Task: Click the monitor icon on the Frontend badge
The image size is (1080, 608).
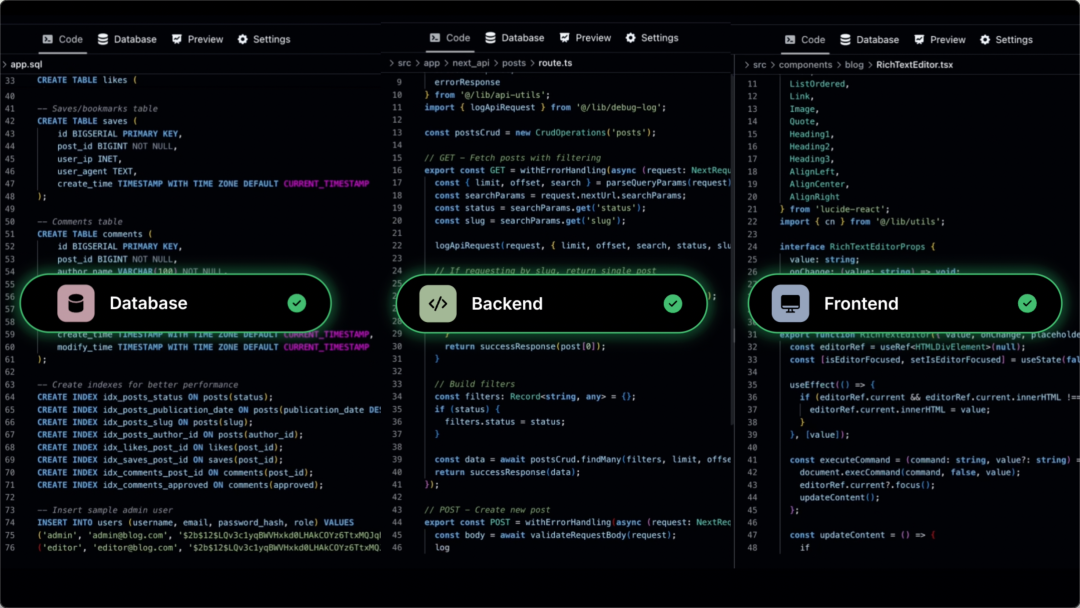Action: (790, 303)
